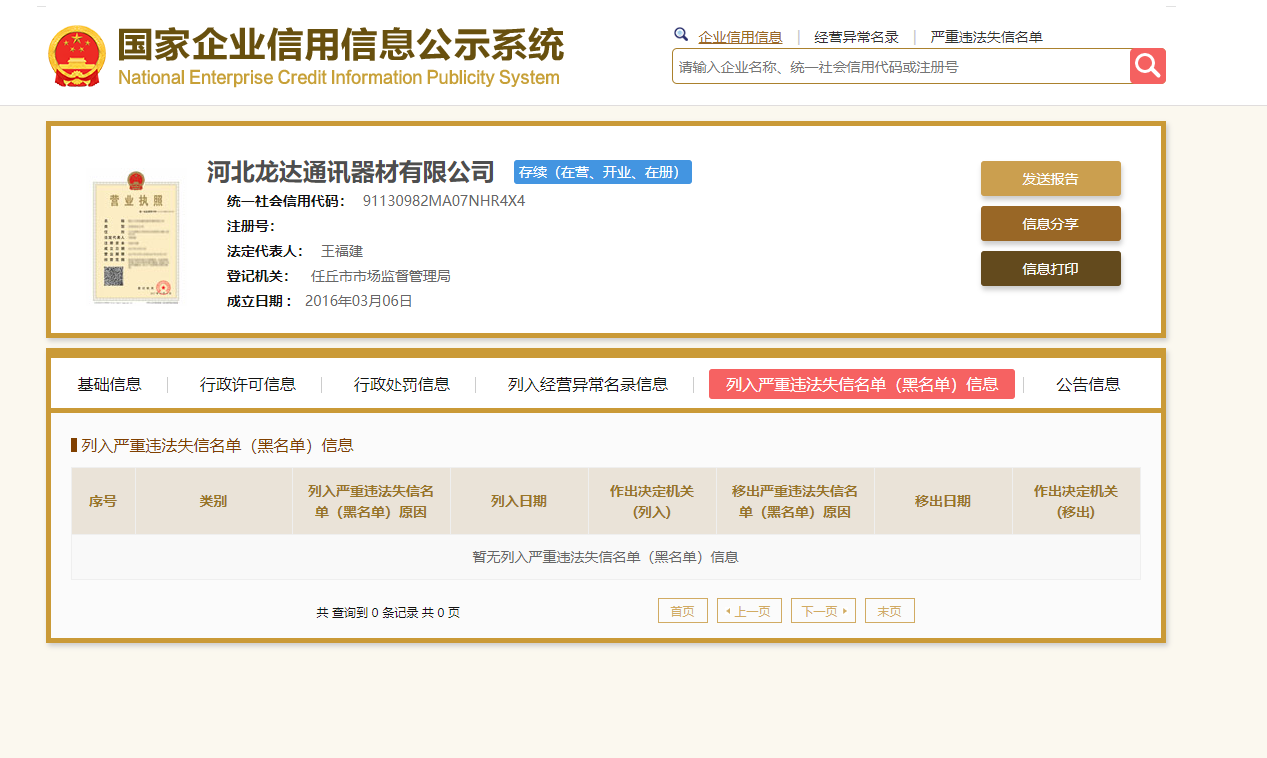Click the 国家企业信用信息公示系统 site title
1267x758 pixels.
coord(341,45)
